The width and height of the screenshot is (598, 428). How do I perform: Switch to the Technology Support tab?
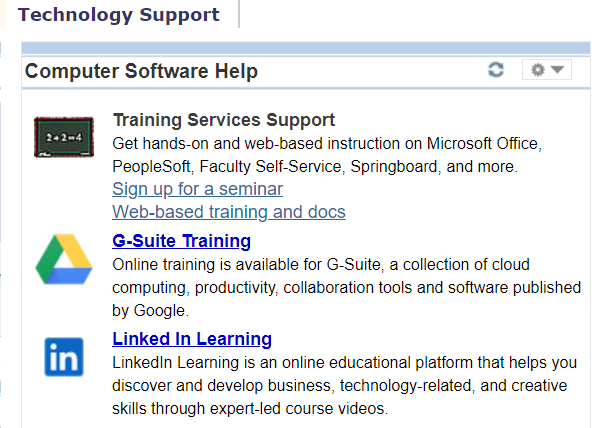coord(119,14)
